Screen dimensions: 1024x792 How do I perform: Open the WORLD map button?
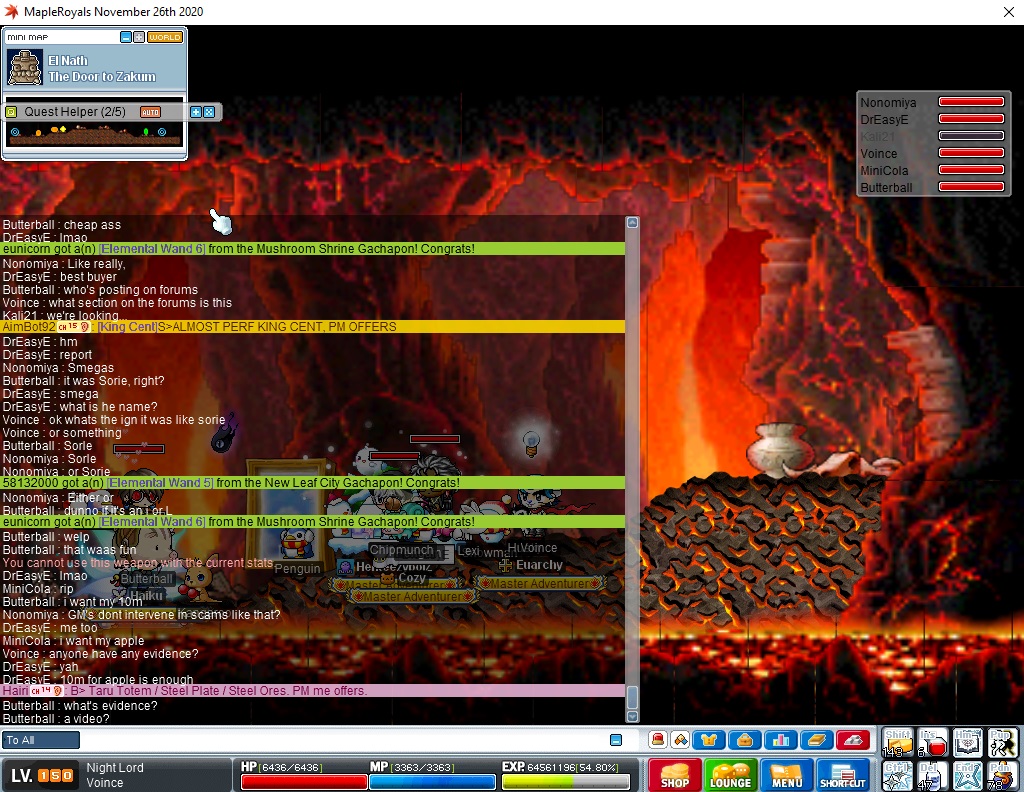click(x=165, y=37)
